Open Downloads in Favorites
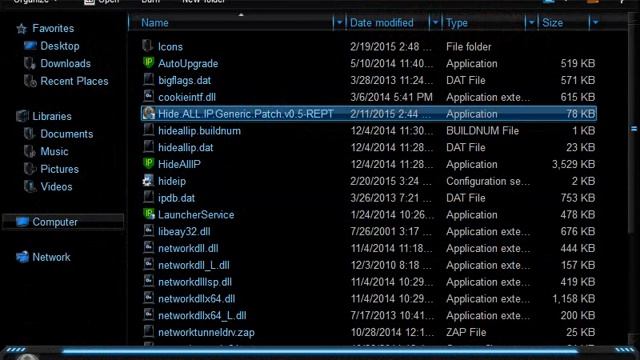The width and height of the screenshot is (640, 360). click(x=66, y=64)
